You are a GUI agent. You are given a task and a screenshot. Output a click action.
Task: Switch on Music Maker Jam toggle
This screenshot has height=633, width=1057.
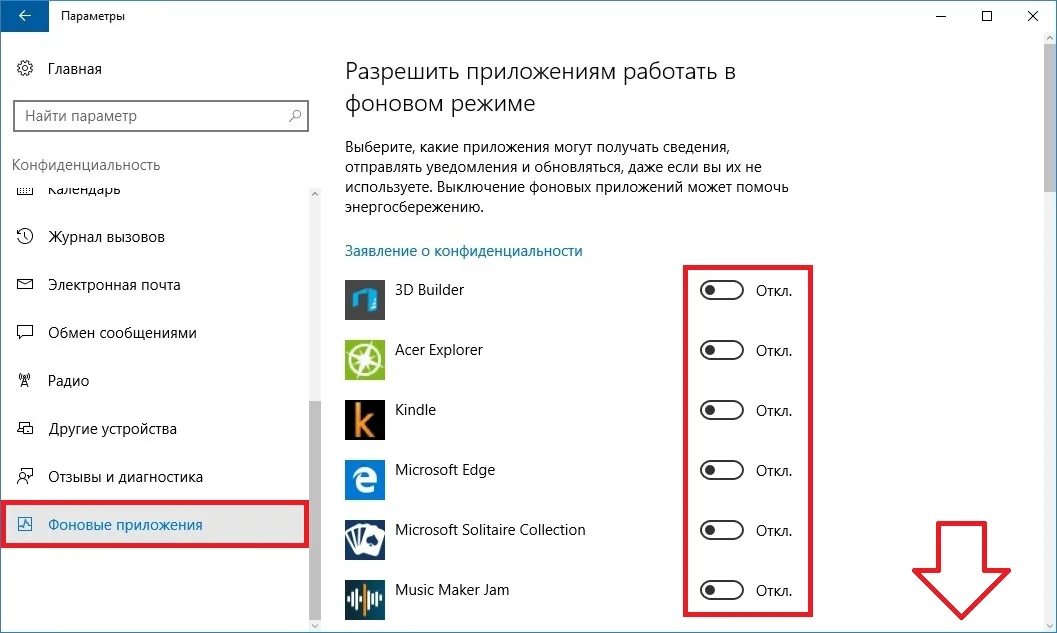click(721, 591)
